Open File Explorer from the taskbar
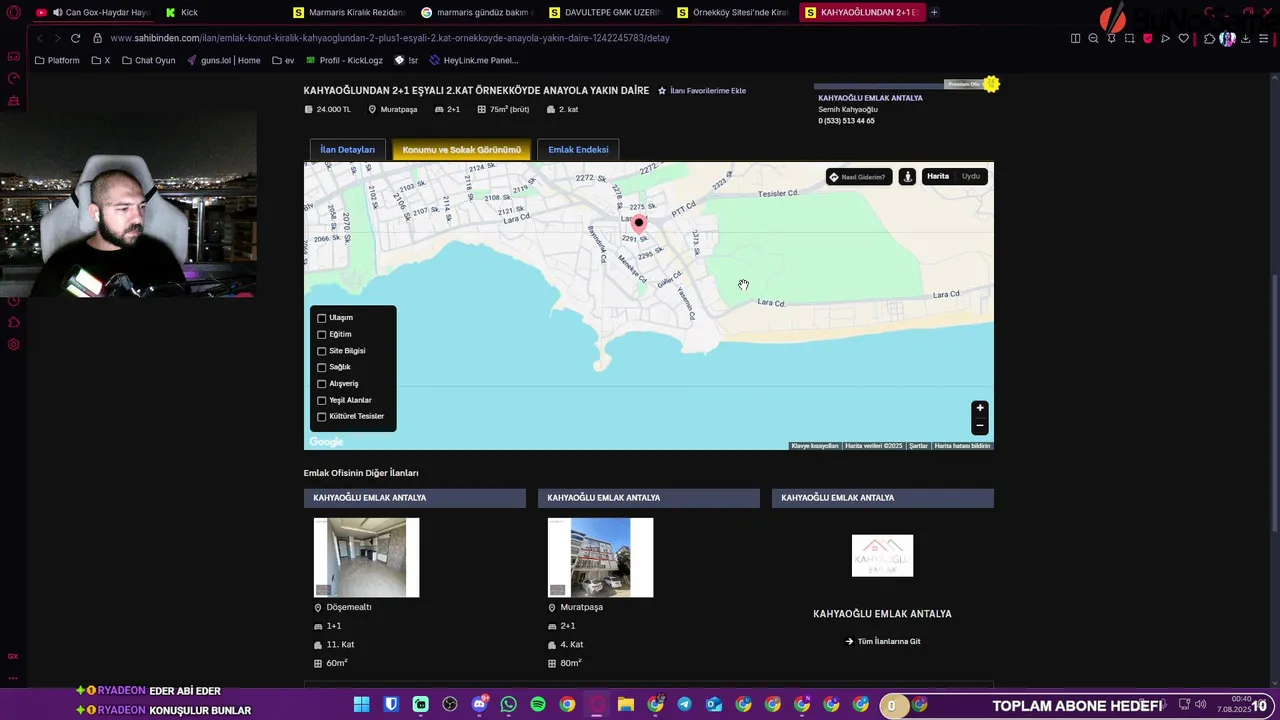Viewport: 1280px width, 720px height. click(626, 705)
